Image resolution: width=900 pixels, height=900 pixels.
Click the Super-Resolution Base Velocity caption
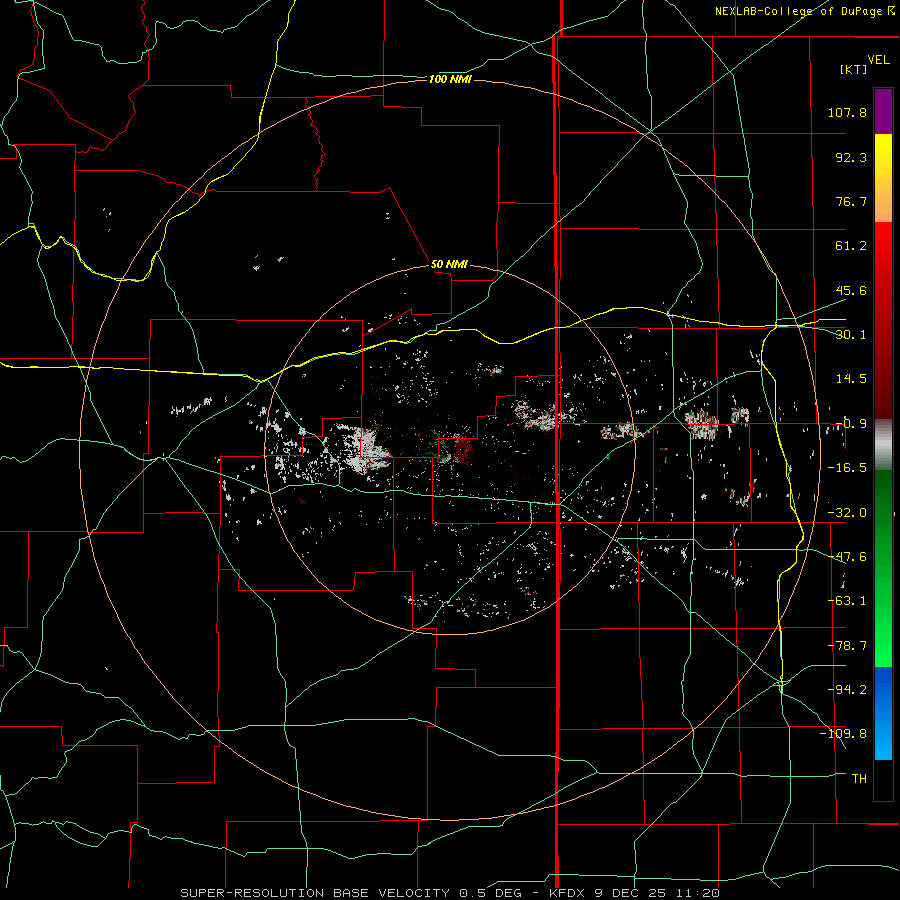pyautogui.click(x=450, y=893)
